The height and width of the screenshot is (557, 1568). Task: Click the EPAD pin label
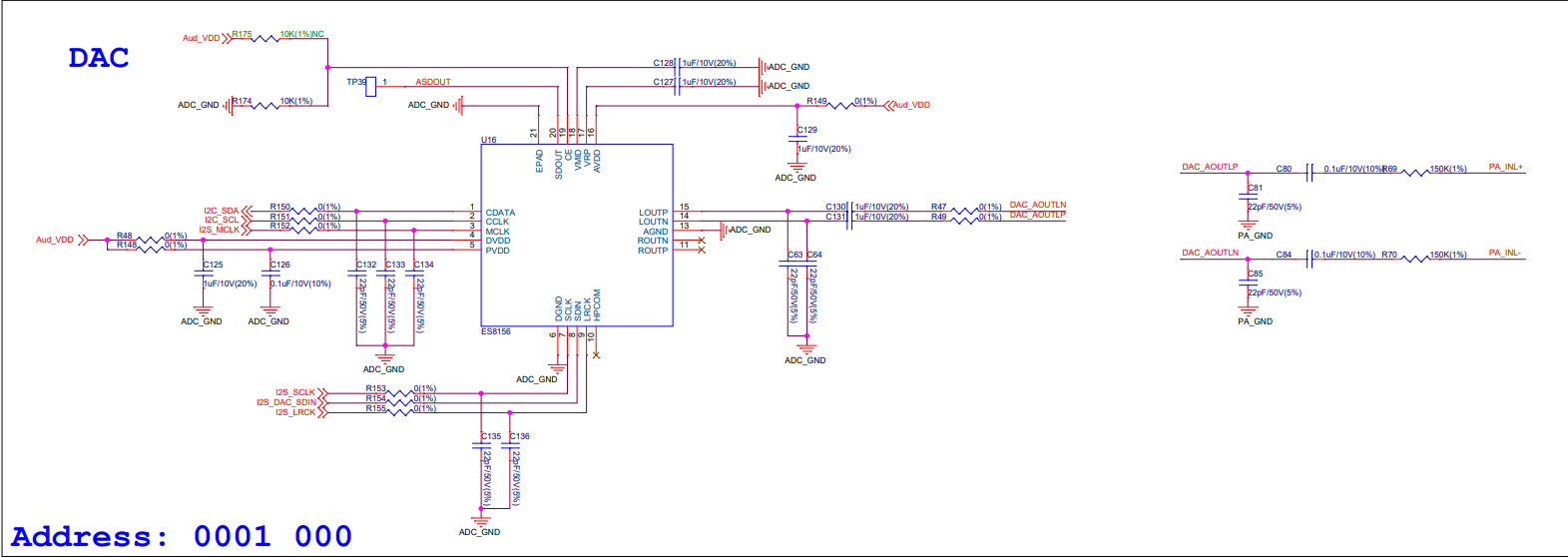[x=540, y=161]
